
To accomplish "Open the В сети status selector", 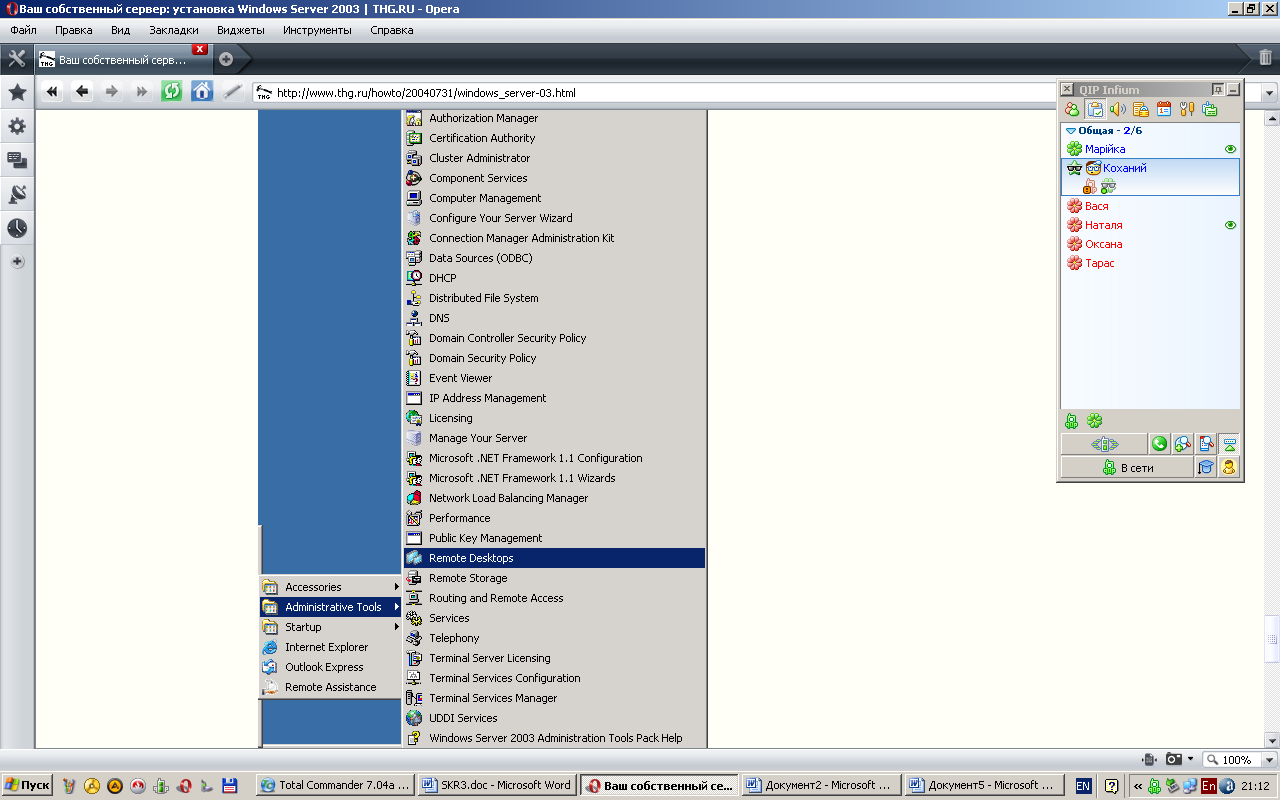I will point(1127,467).
